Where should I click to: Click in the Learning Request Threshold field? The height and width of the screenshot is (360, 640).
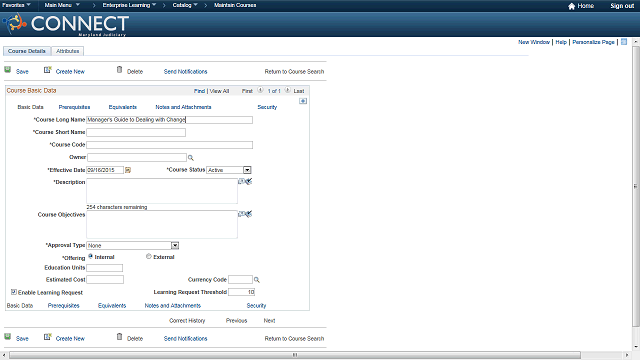pyautogui.click(x=242, y=292)
